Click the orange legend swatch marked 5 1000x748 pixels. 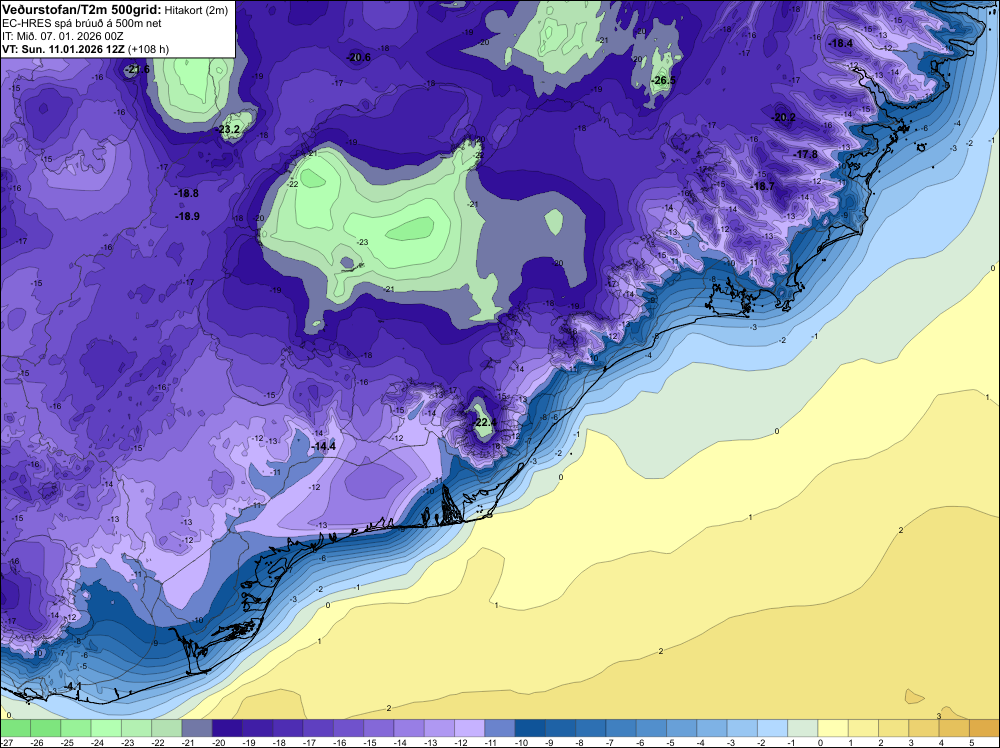tap(983, 728)
